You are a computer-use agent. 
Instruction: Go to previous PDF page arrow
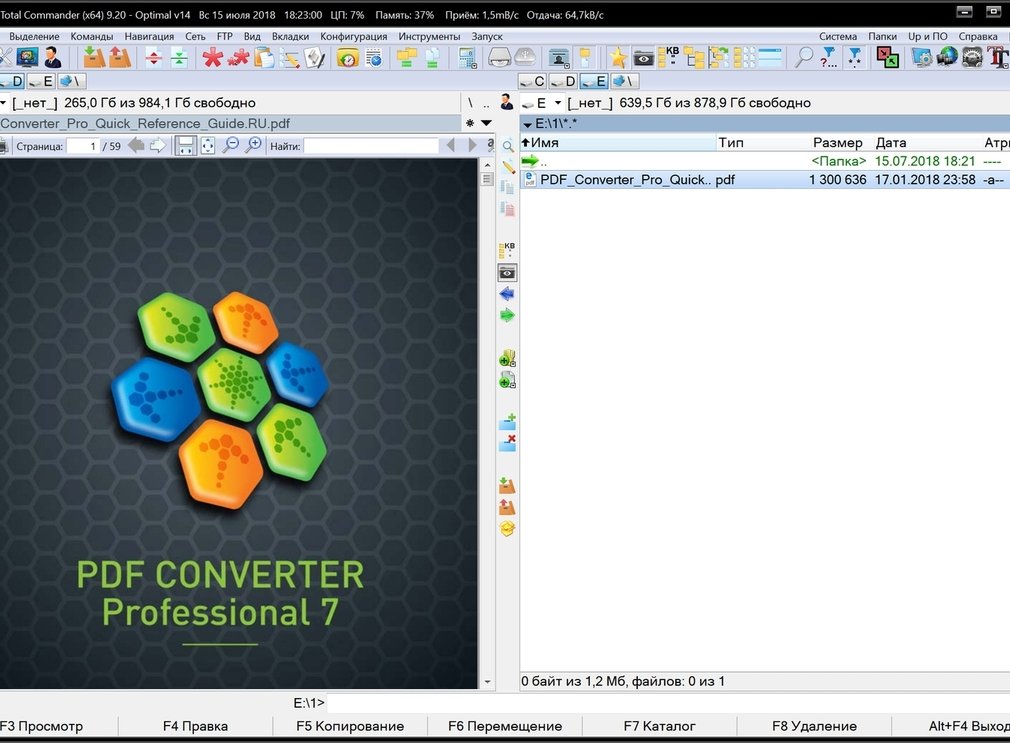tap(136, 146)
